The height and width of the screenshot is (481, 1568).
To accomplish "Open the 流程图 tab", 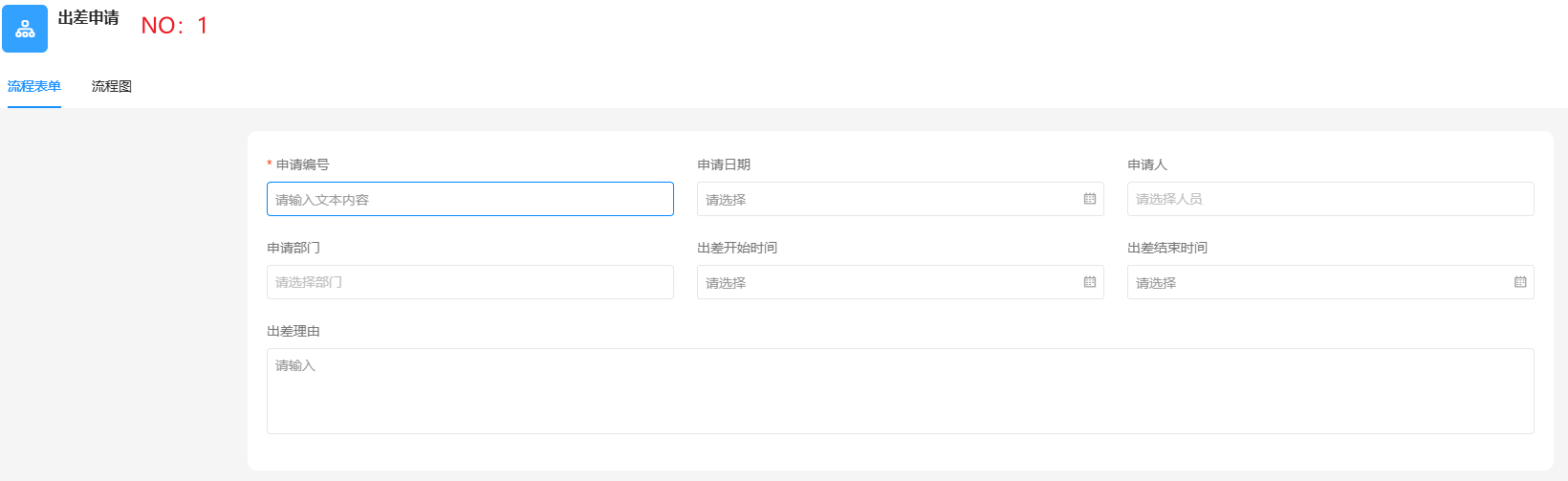I will click(112, 86).
